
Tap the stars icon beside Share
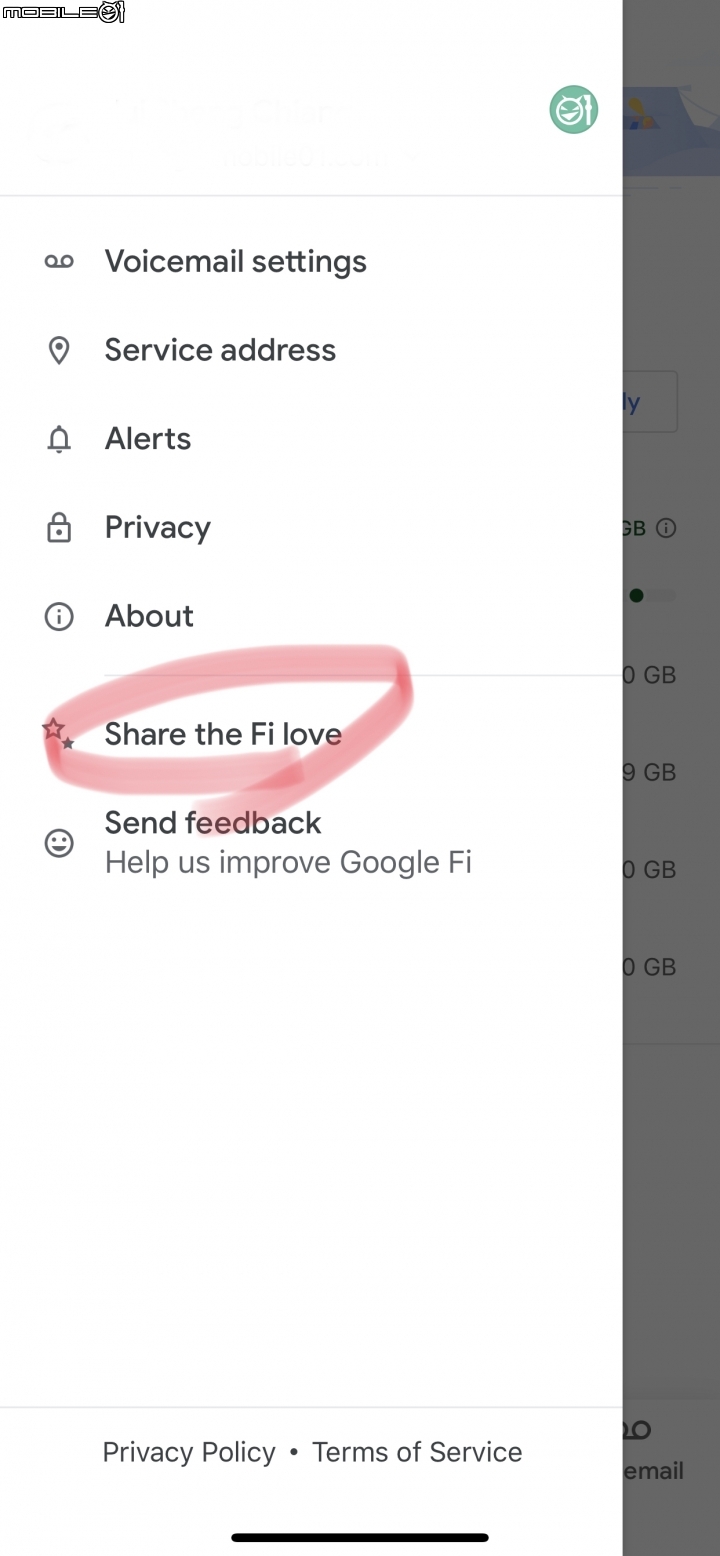point(58,734)
